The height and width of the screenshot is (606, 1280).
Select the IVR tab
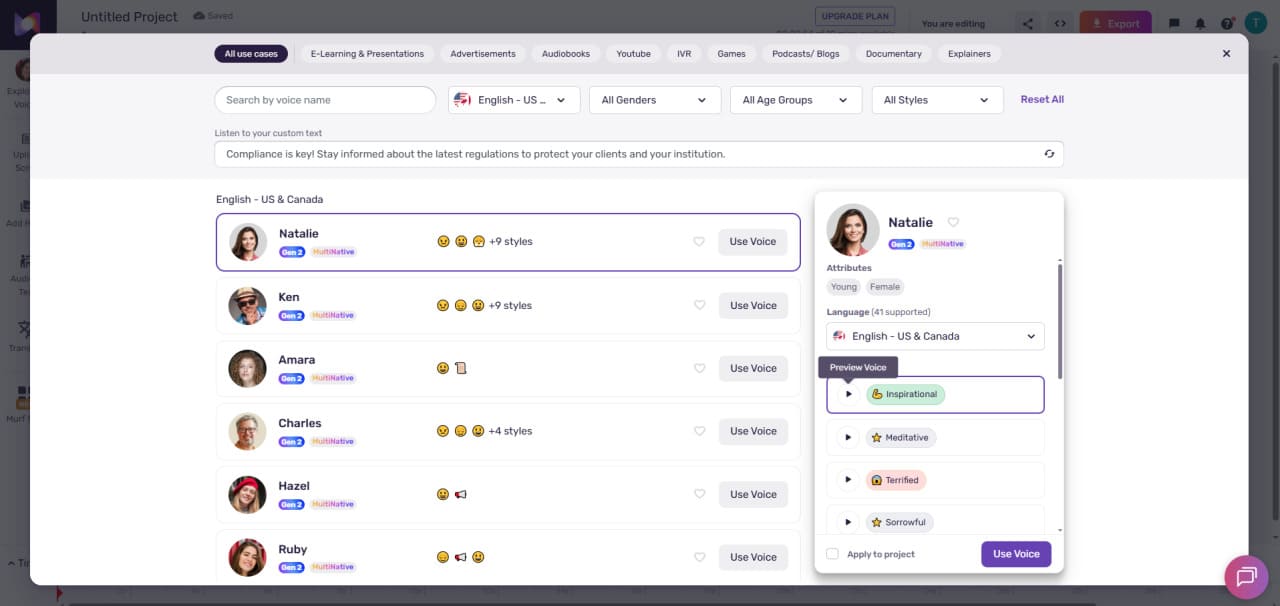point(684,54)
